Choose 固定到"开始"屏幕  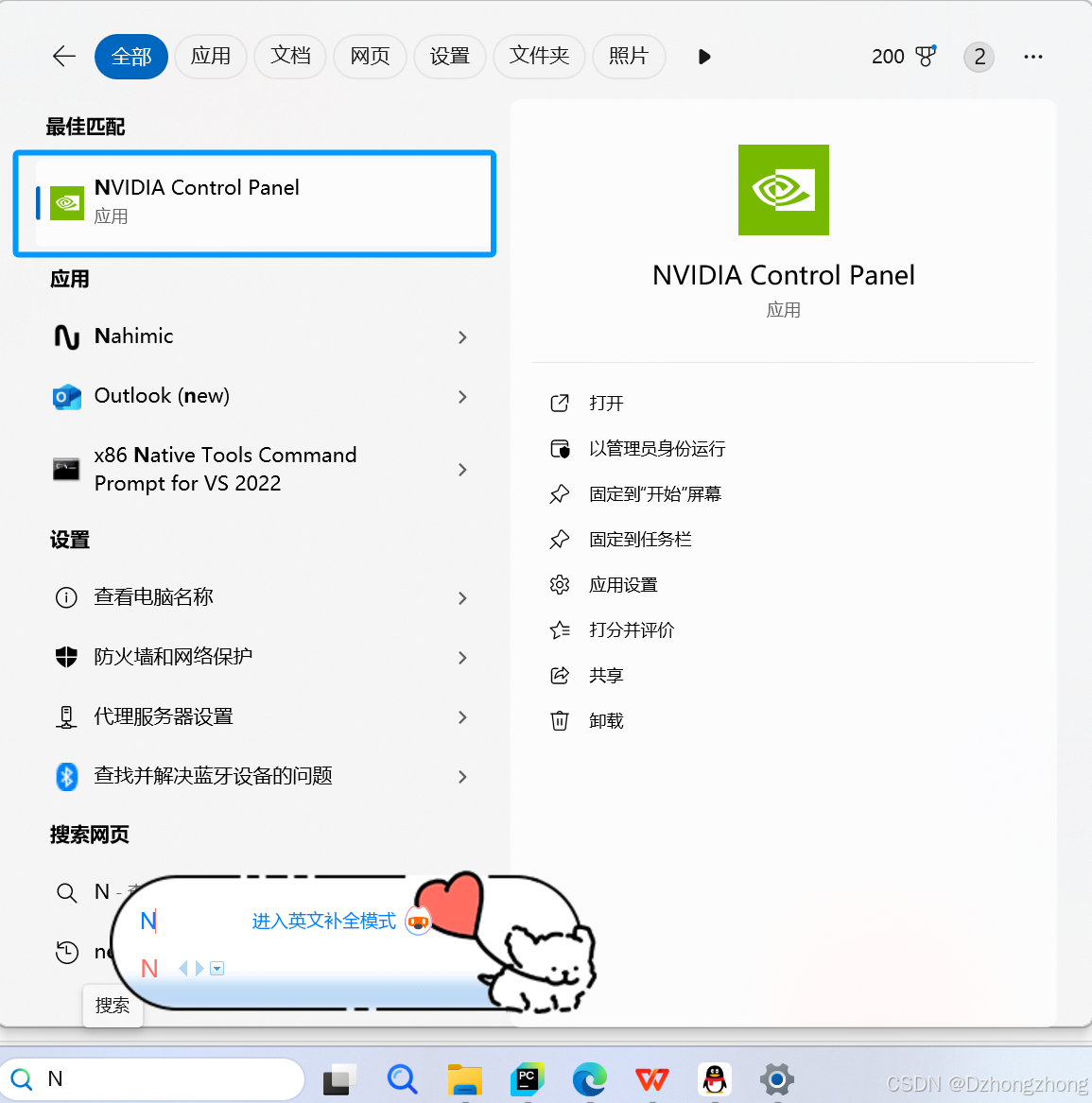tap(655, 493)
